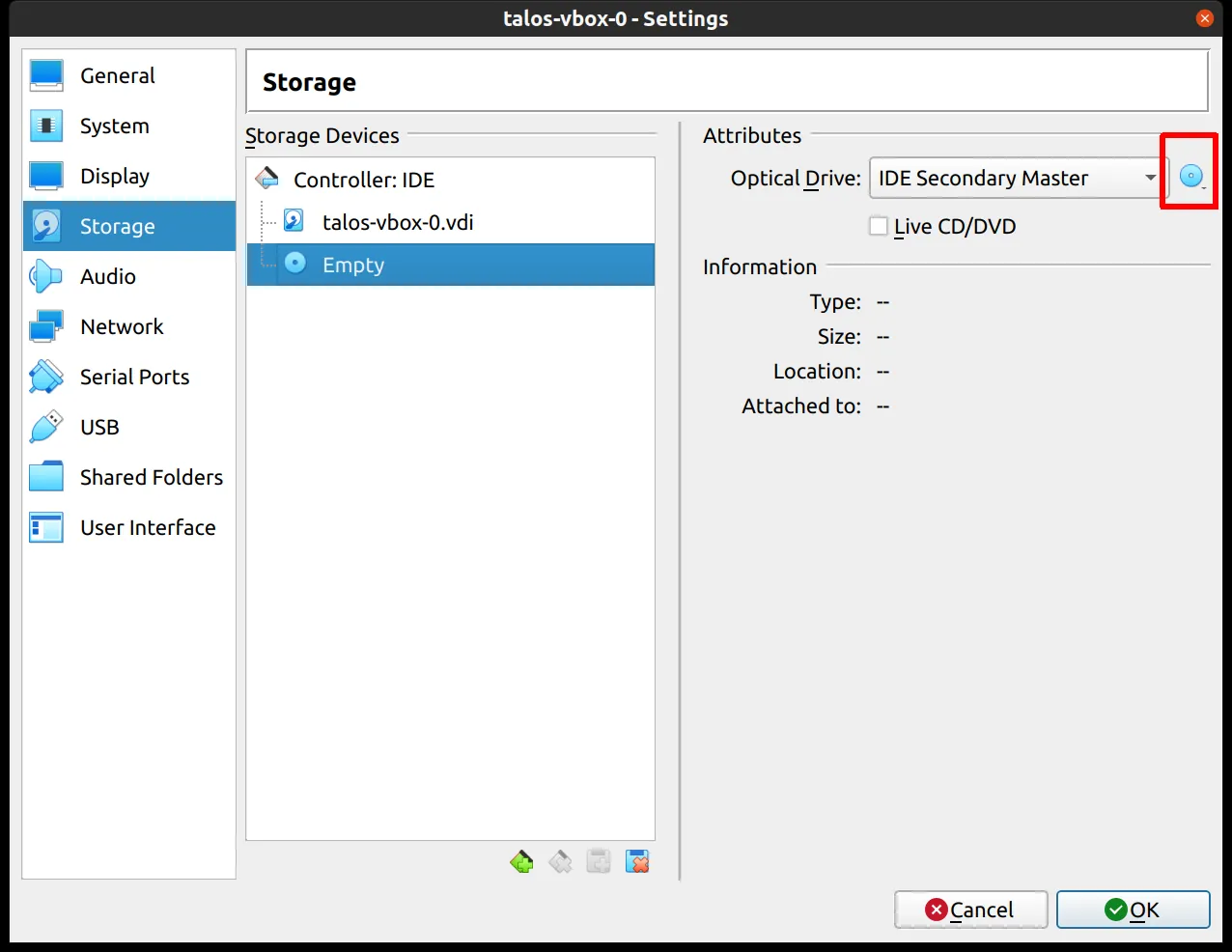Image resolution: width=1232 pixels, height=952 pixels.
Task: Switch to the General settings page
Action: [117, 75]
